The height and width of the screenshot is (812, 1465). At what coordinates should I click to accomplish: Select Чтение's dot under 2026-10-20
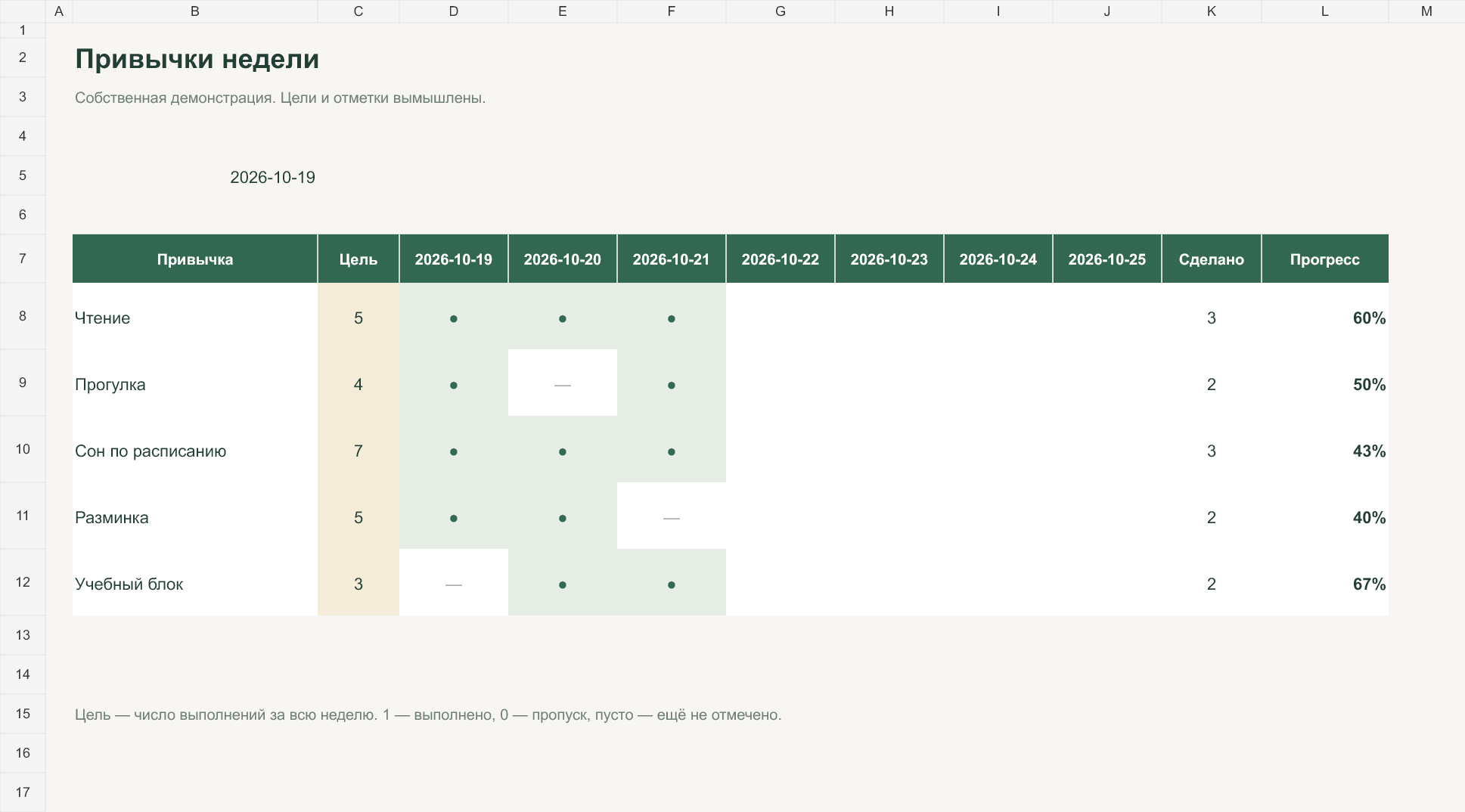[x=563, y=318]
